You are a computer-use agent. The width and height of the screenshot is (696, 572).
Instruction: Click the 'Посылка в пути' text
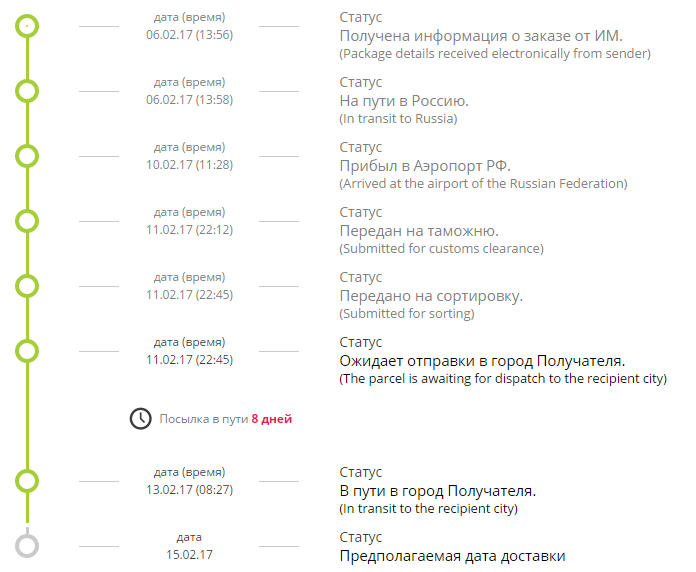[x=204, y=419]
